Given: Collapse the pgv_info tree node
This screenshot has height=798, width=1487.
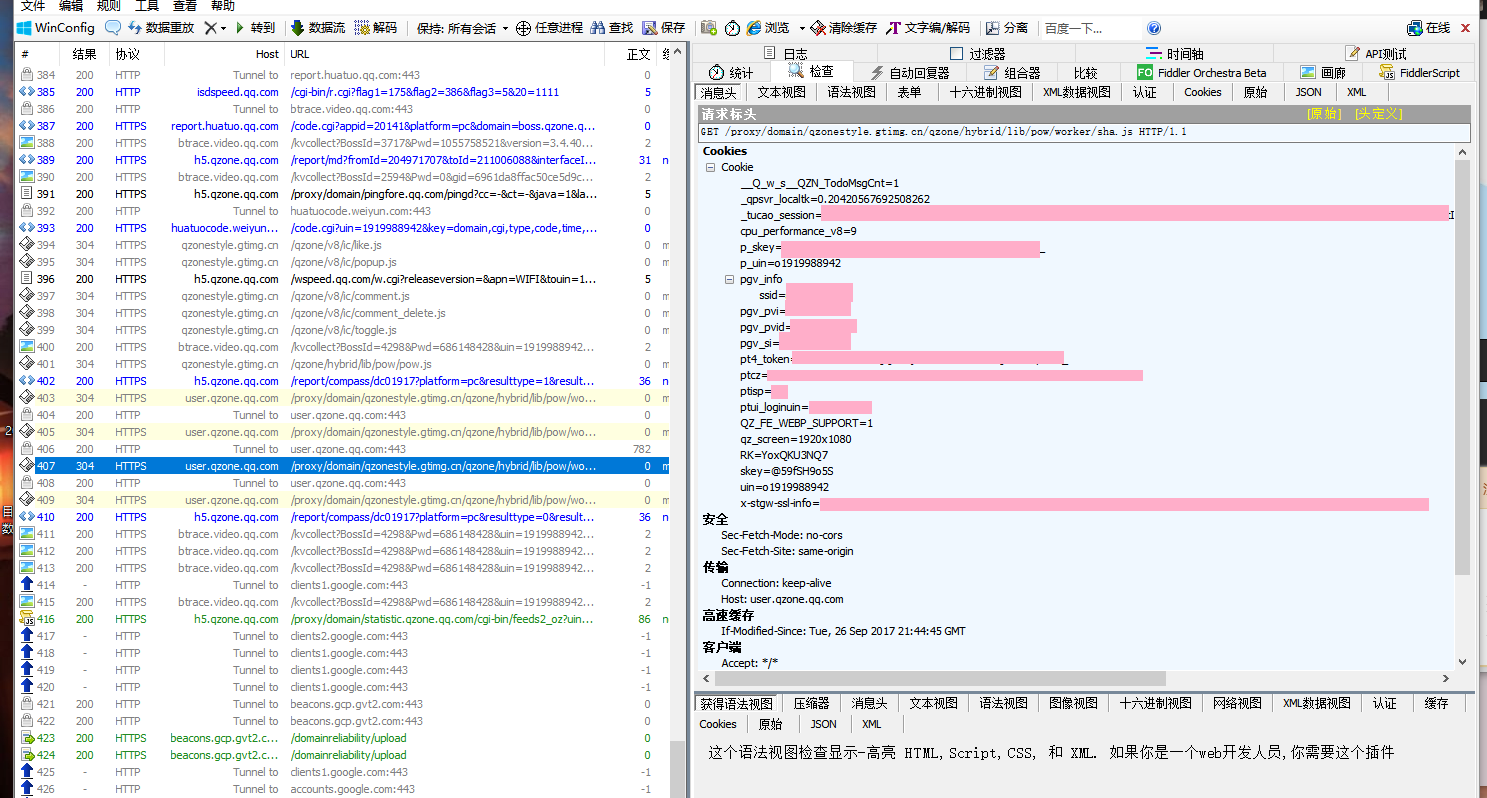Looking at the screenshot, I should (729, 279).
